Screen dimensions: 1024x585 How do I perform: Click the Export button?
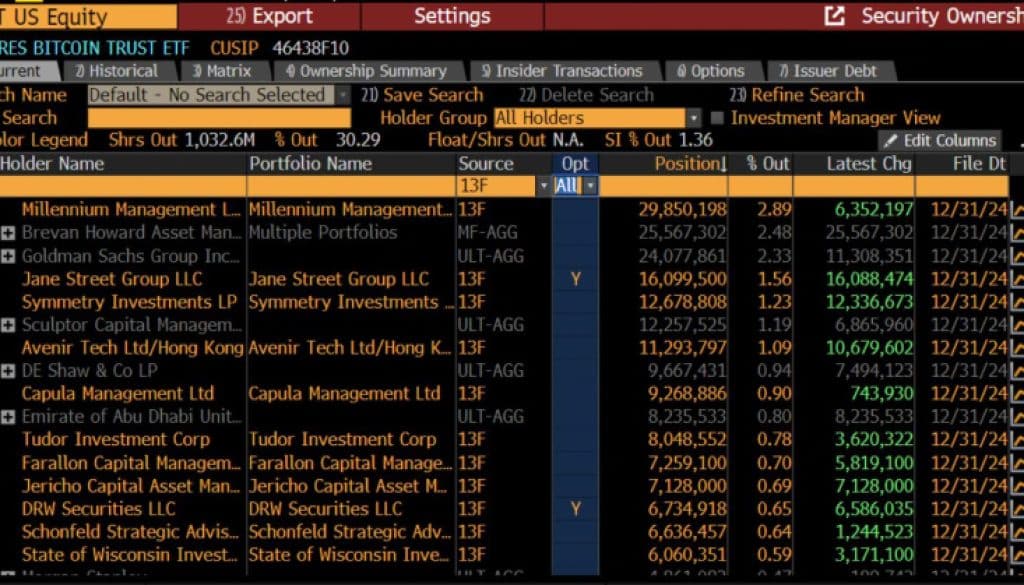click(270, 16)
